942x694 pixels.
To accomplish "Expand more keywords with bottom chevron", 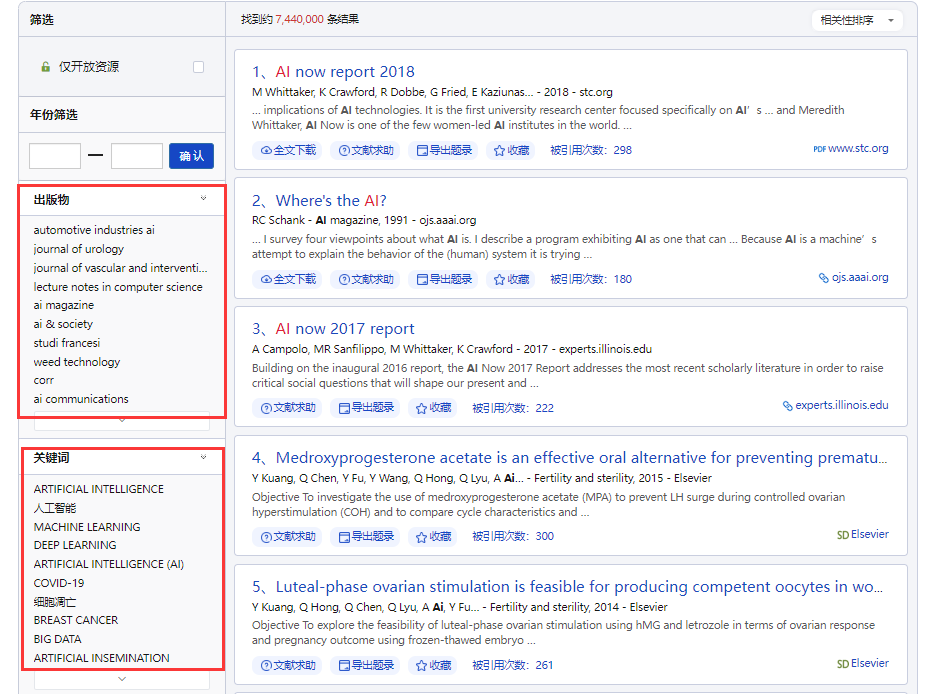I will click(122, 679).
